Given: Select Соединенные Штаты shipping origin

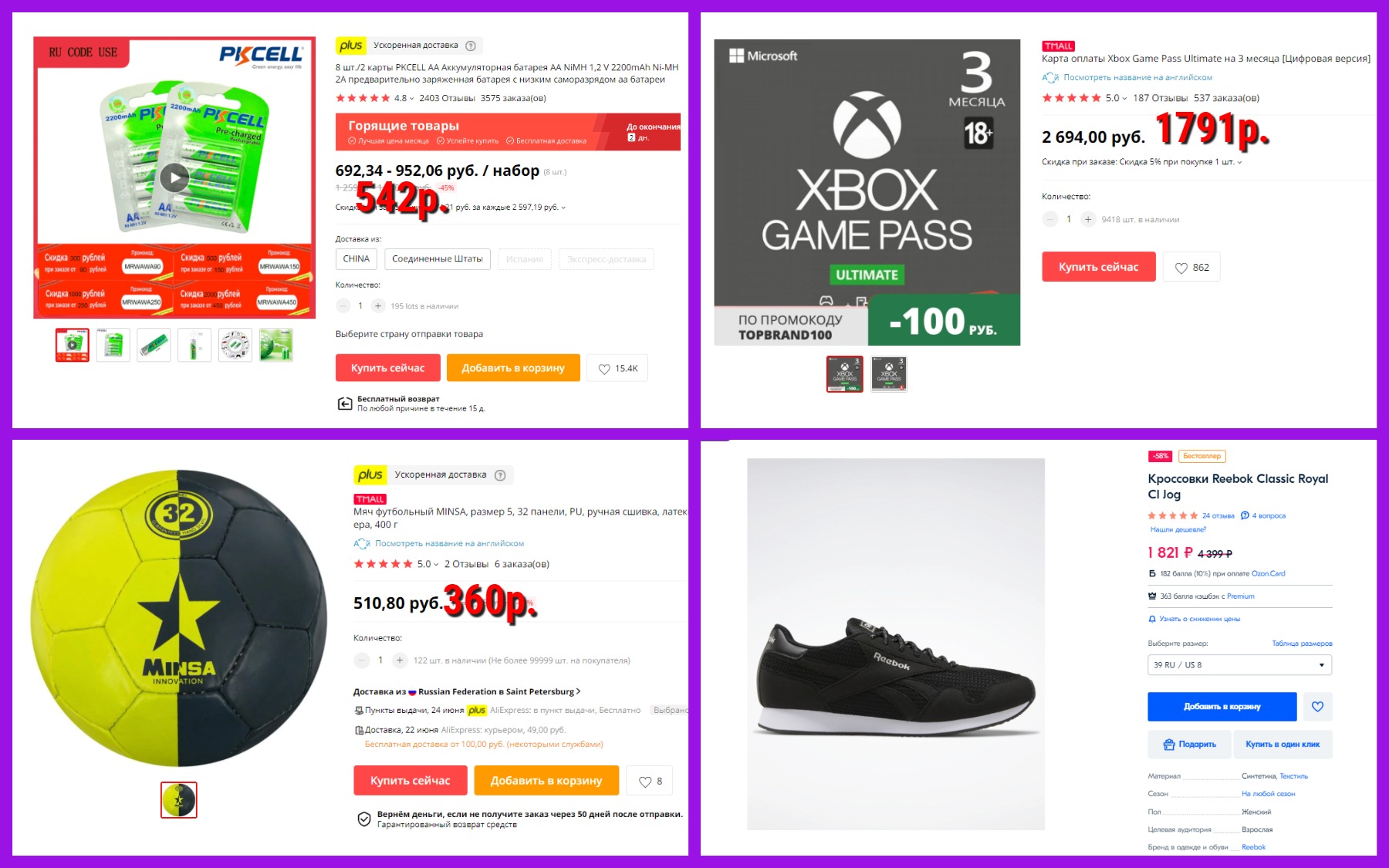Looking at the screenshot, I should [437, 259].
